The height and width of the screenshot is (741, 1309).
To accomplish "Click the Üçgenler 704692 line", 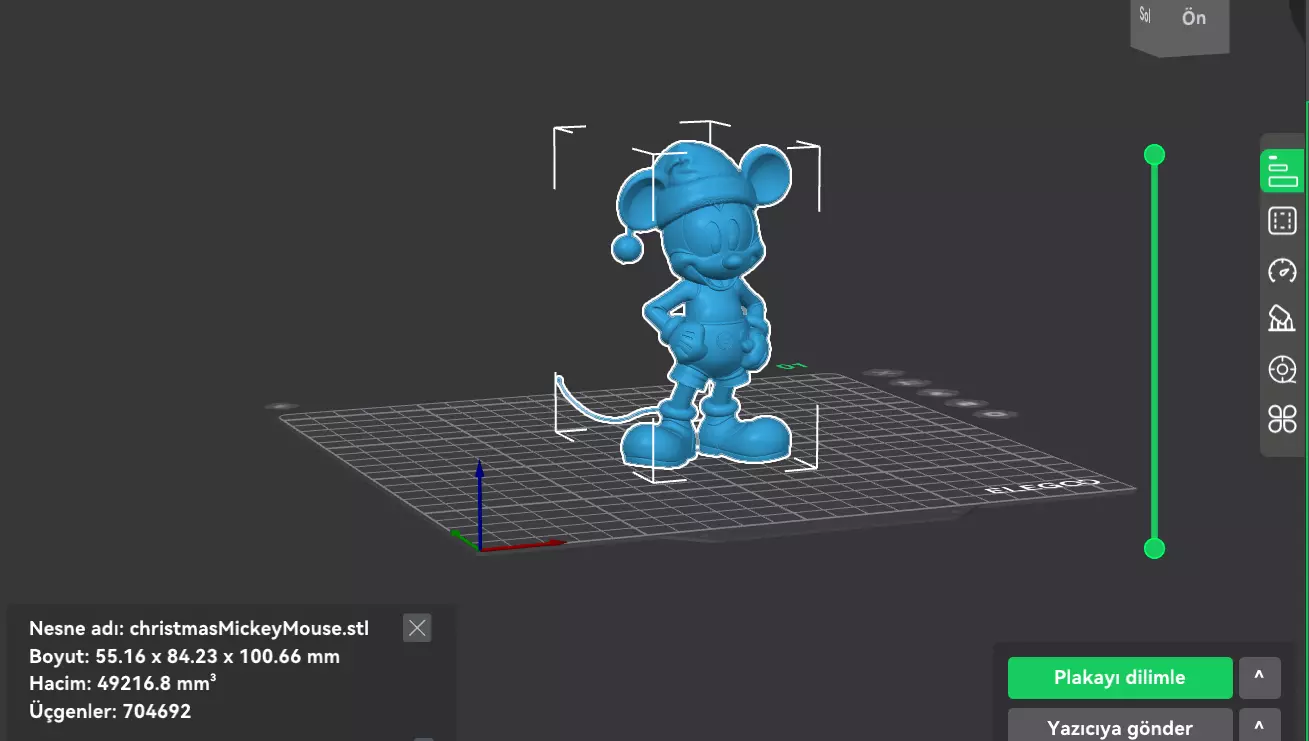I will [x=110, y=712].
